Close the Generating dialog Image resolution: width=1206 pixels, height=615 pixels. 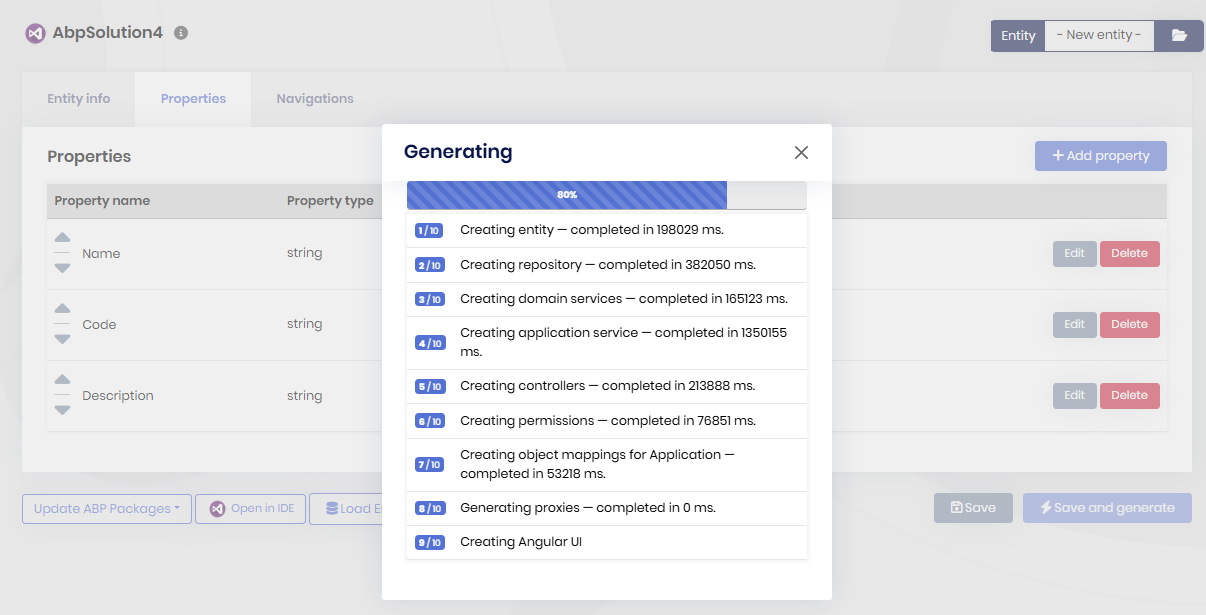coord(800,152)
